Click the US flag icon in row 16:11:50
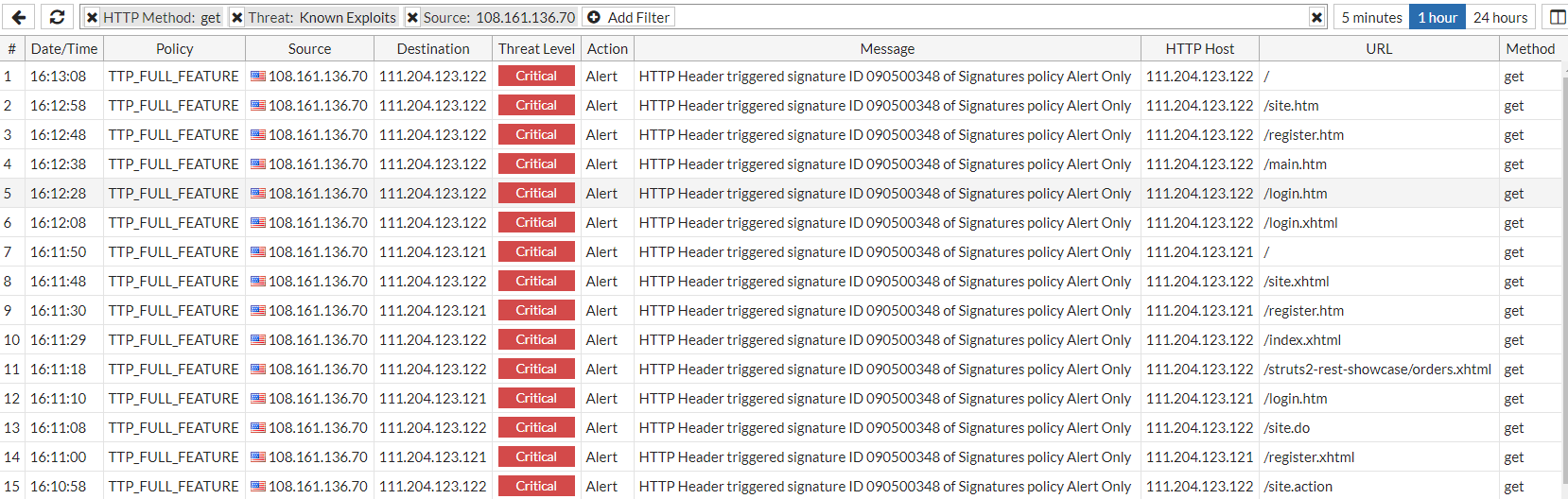 (x=258, y=252)
